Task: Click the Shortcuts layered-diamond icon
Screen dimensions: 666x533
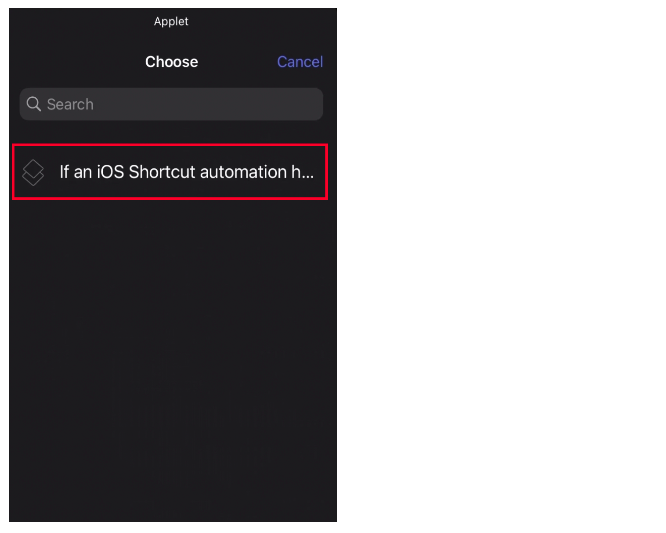Action: pyautogui.click(x=33, y=172)
